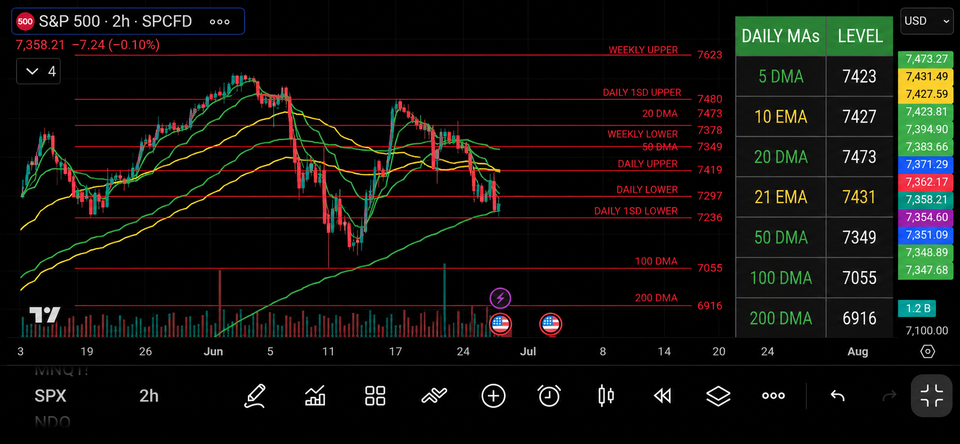
Task: Change chart type with the candlestick icon
Action: pos(606,396)
